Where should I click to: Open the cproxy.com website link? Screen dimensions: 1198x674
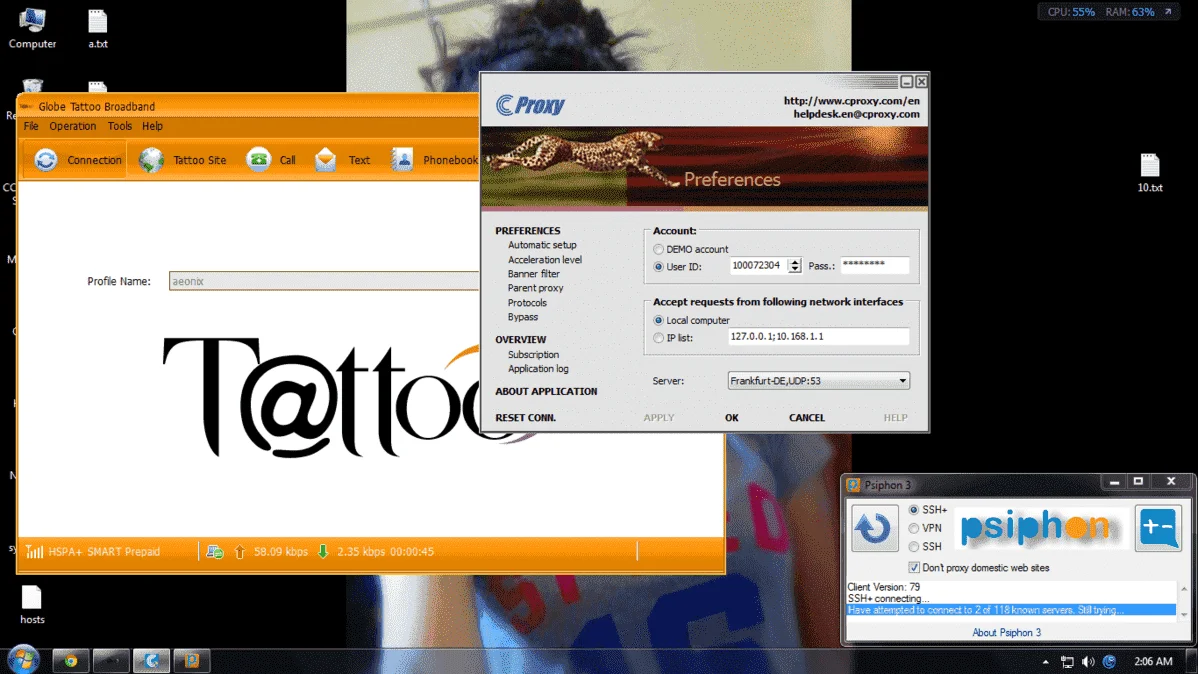tap(852, 101)
